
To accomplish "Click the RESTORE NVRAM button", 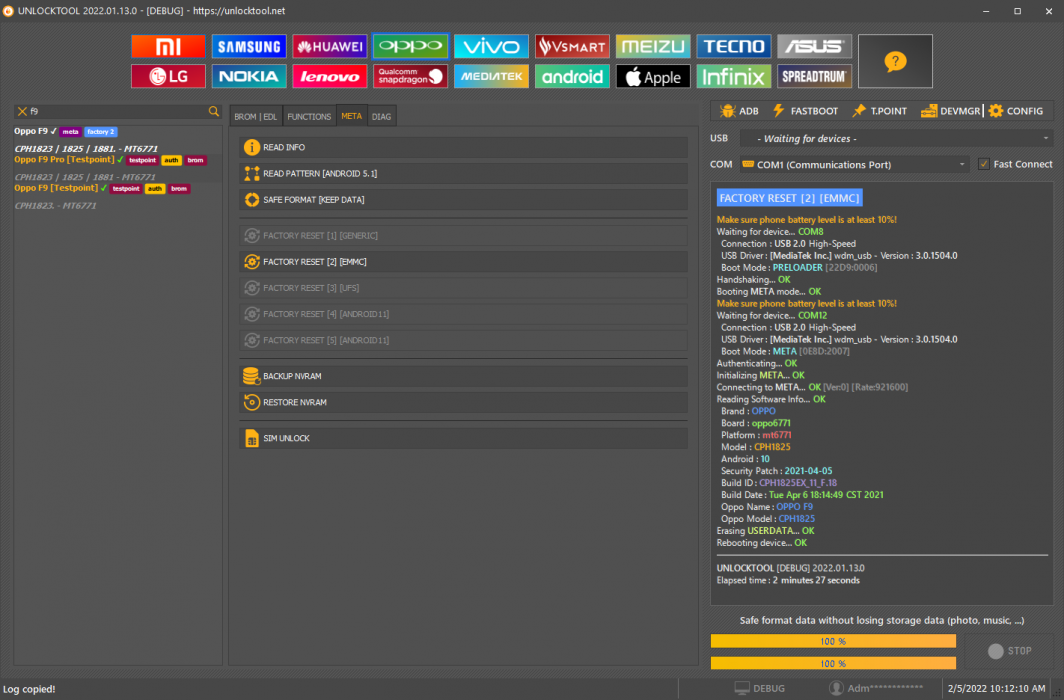I will click(x=463, y=402).
